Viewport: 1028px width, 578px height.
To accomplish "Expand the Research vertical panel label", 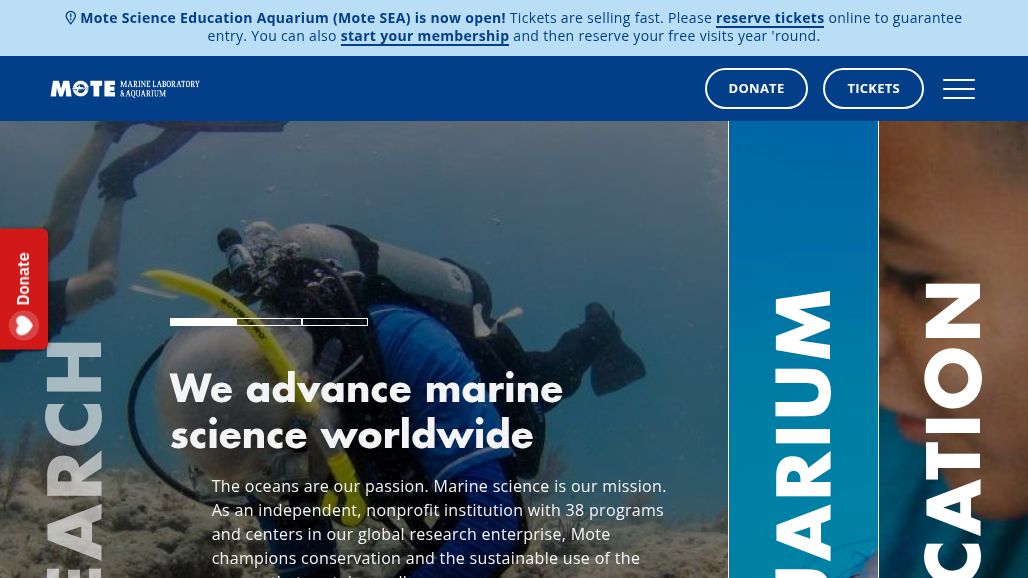I will click(74, 459).
